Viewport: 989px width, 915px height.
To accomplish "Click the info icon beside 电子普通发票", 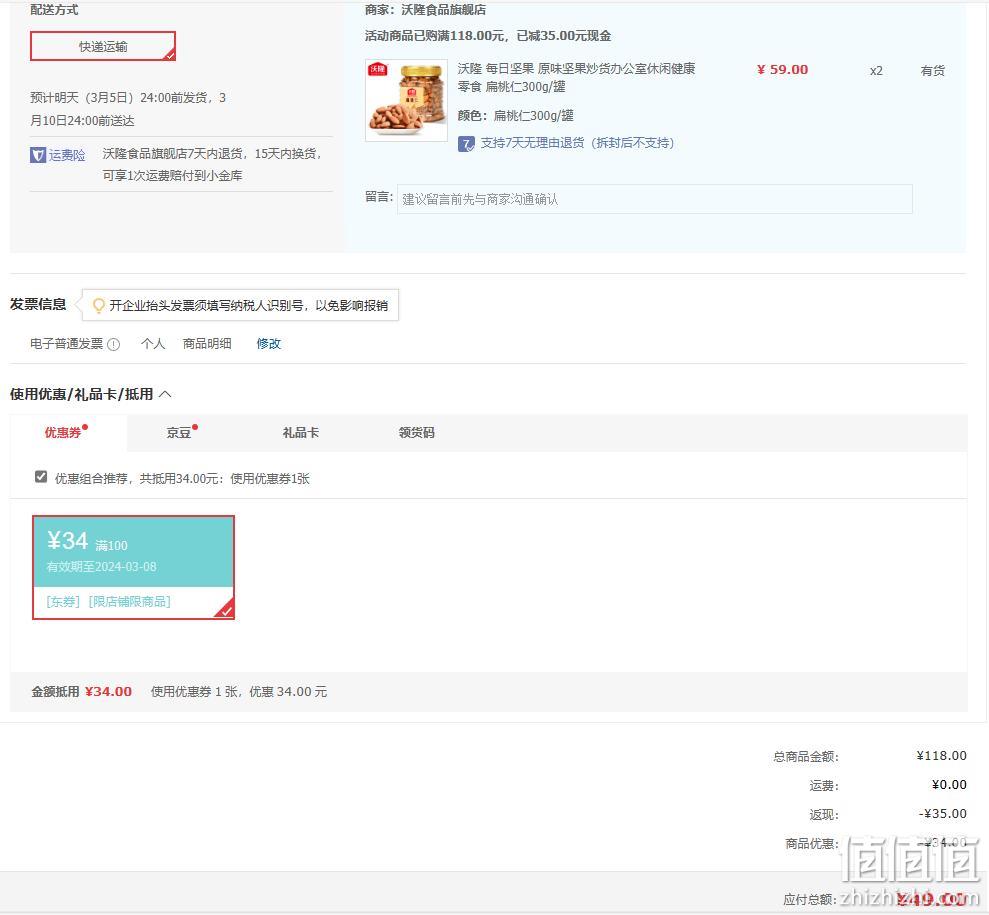I will tap(114, 344).
